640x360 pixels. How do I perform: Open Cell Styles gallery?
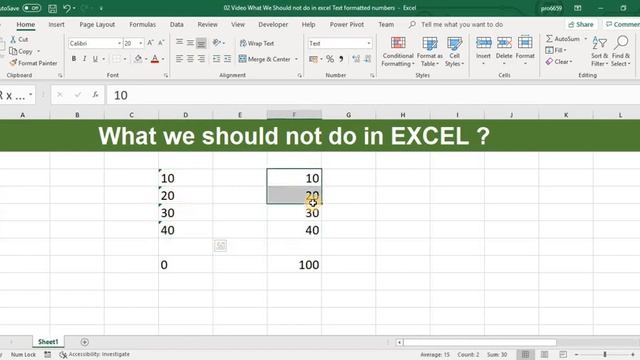(x=454, y=51)
